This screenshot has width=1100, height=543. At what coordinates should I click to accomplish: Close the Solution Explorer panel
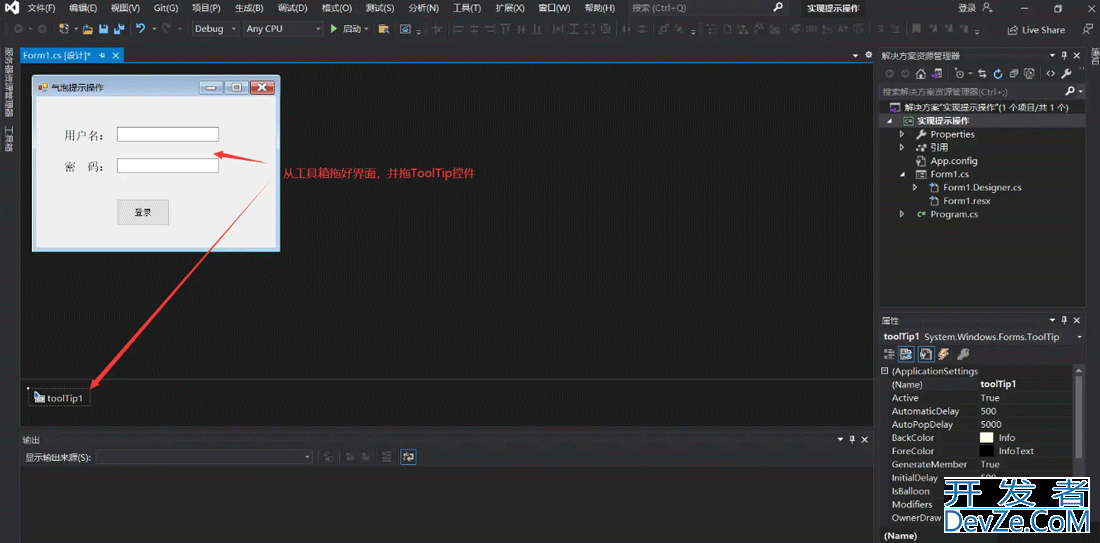pos(1077,55)
